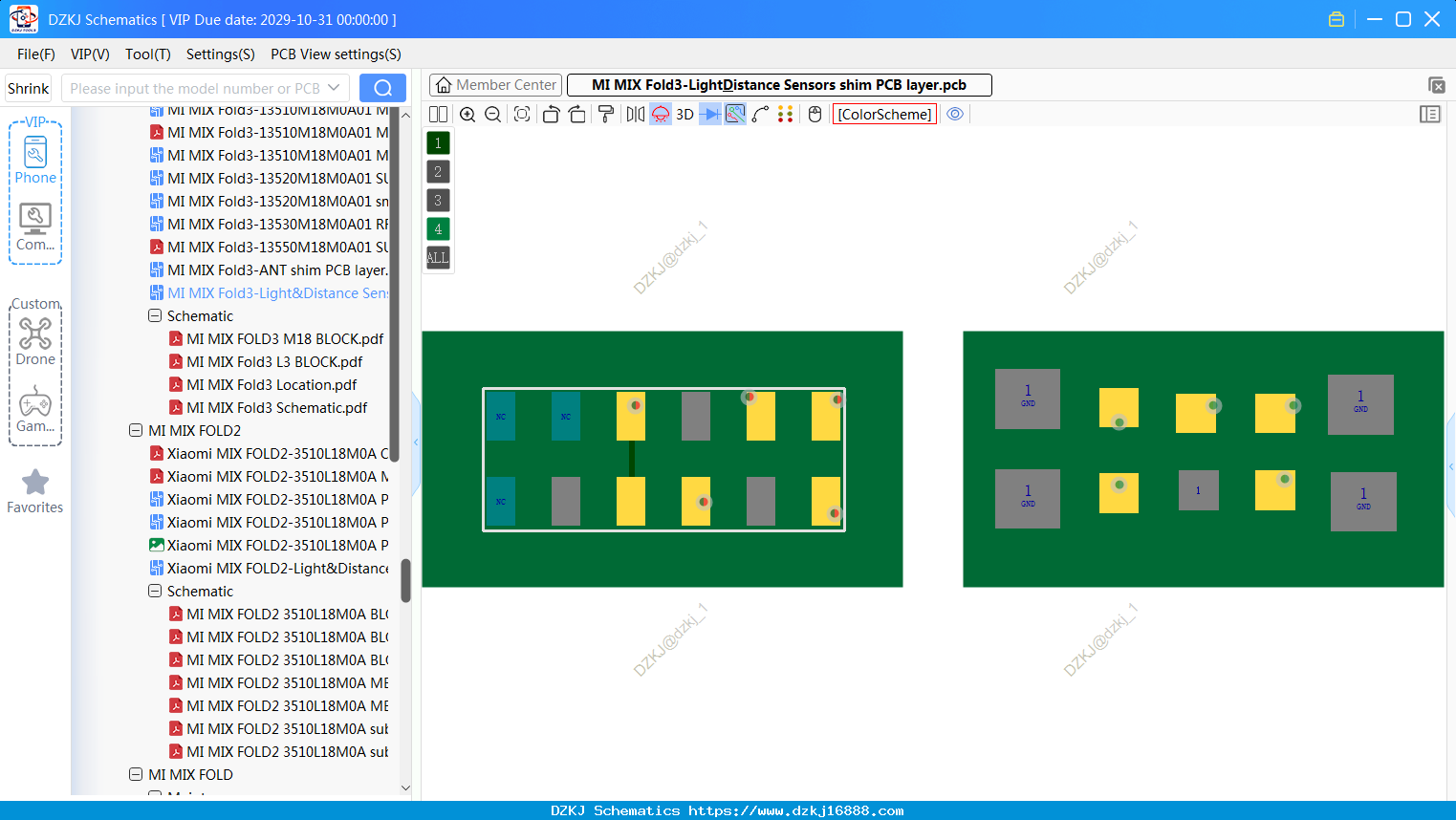Show PCB layer 4

[438, 228]
